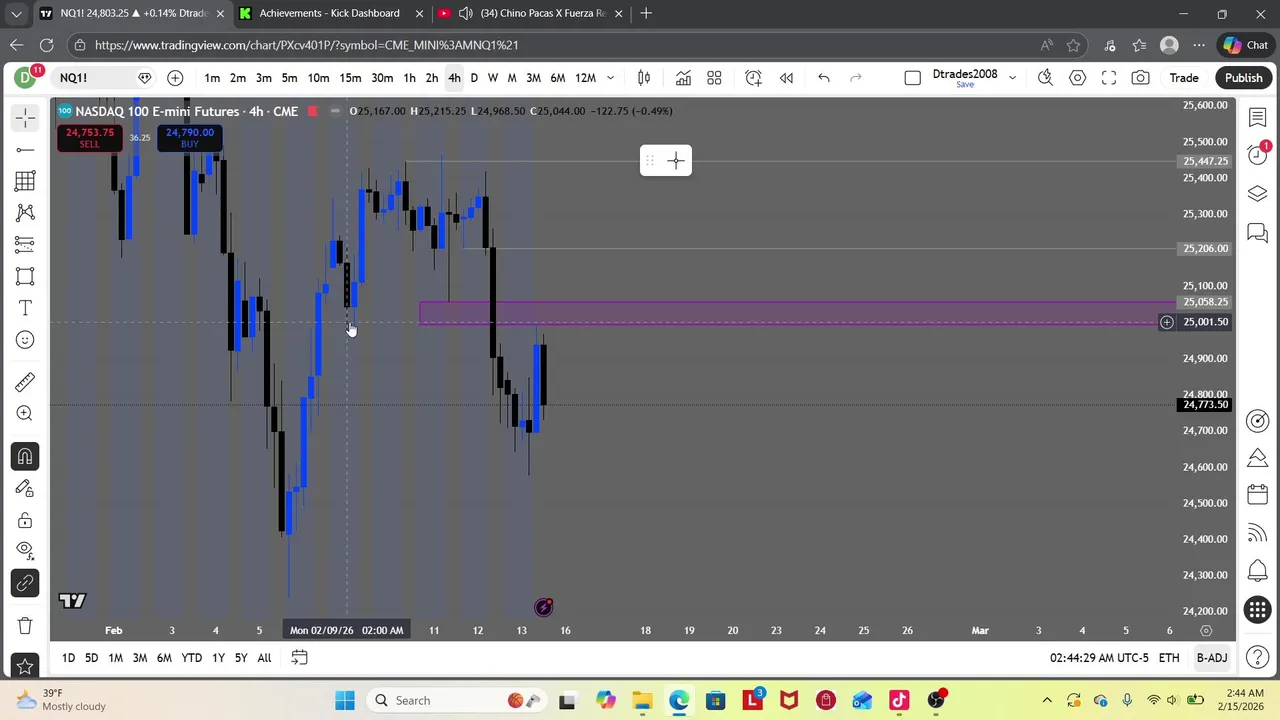This screenshot has width=1280, height=720.
Task: Open the layout setup square icon
Action: (x=912, y=78)
